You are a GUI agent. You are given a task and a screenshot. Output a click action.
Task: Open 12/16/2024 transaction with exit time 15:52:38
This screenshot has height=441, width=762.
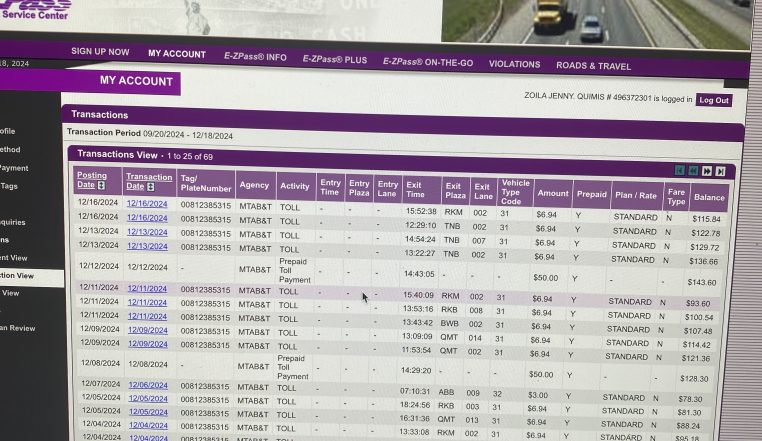coord(147,204)
